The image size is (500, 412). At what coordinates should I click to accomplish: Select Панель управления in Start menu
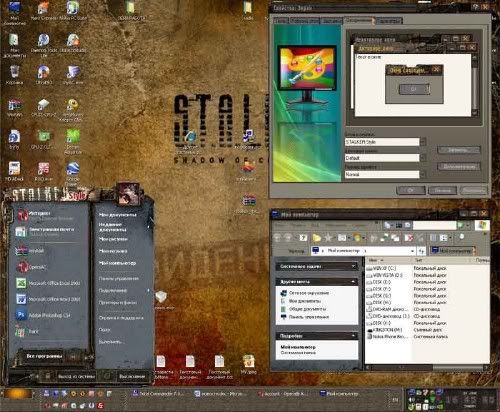coord(119,278)
